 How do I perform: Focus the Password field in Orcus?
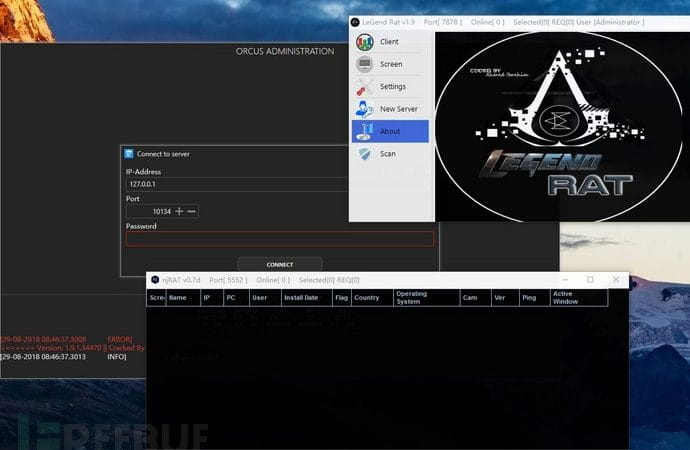point(279,238)
